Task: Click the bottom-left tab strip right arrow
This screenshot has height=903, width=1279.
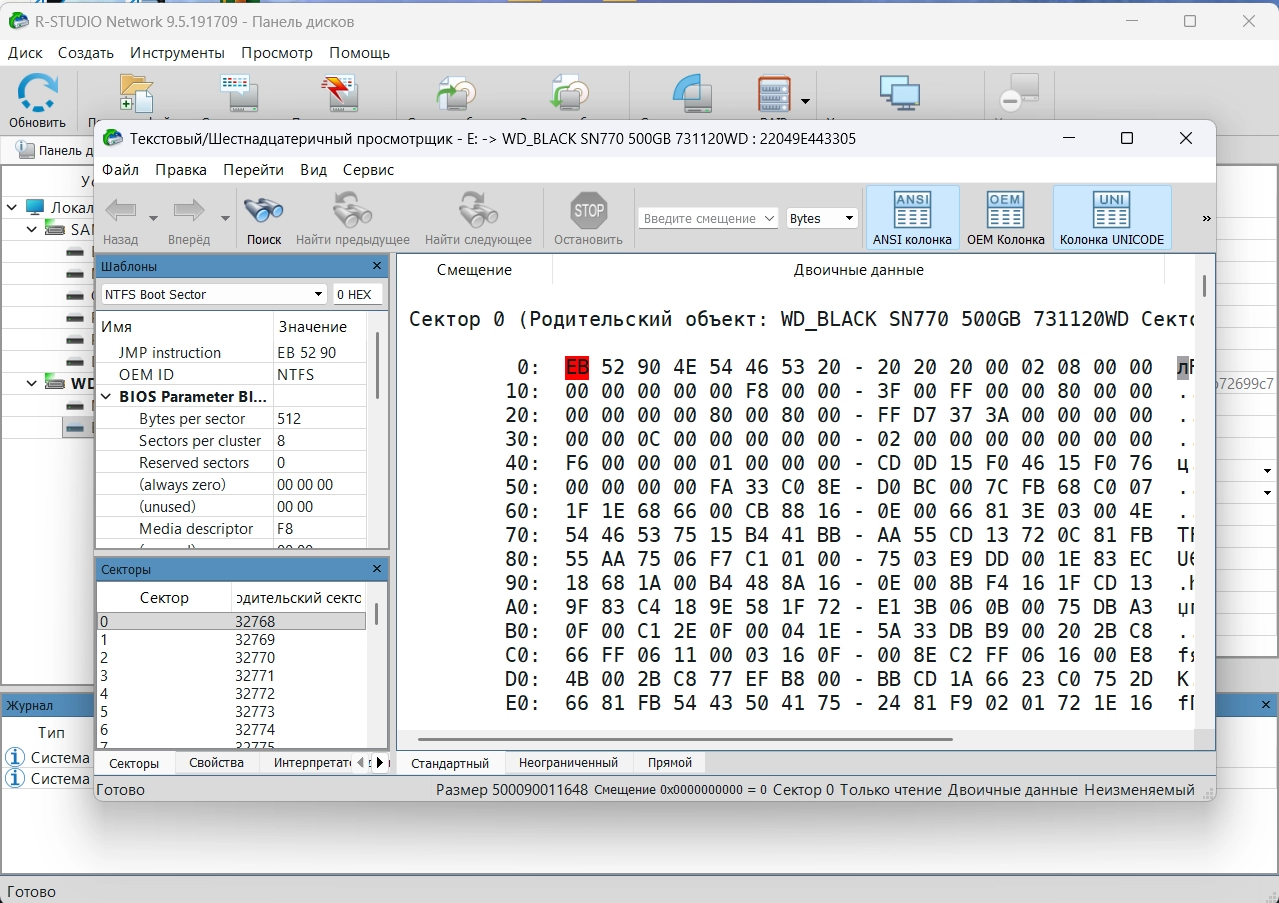Action: coord(379,763)
